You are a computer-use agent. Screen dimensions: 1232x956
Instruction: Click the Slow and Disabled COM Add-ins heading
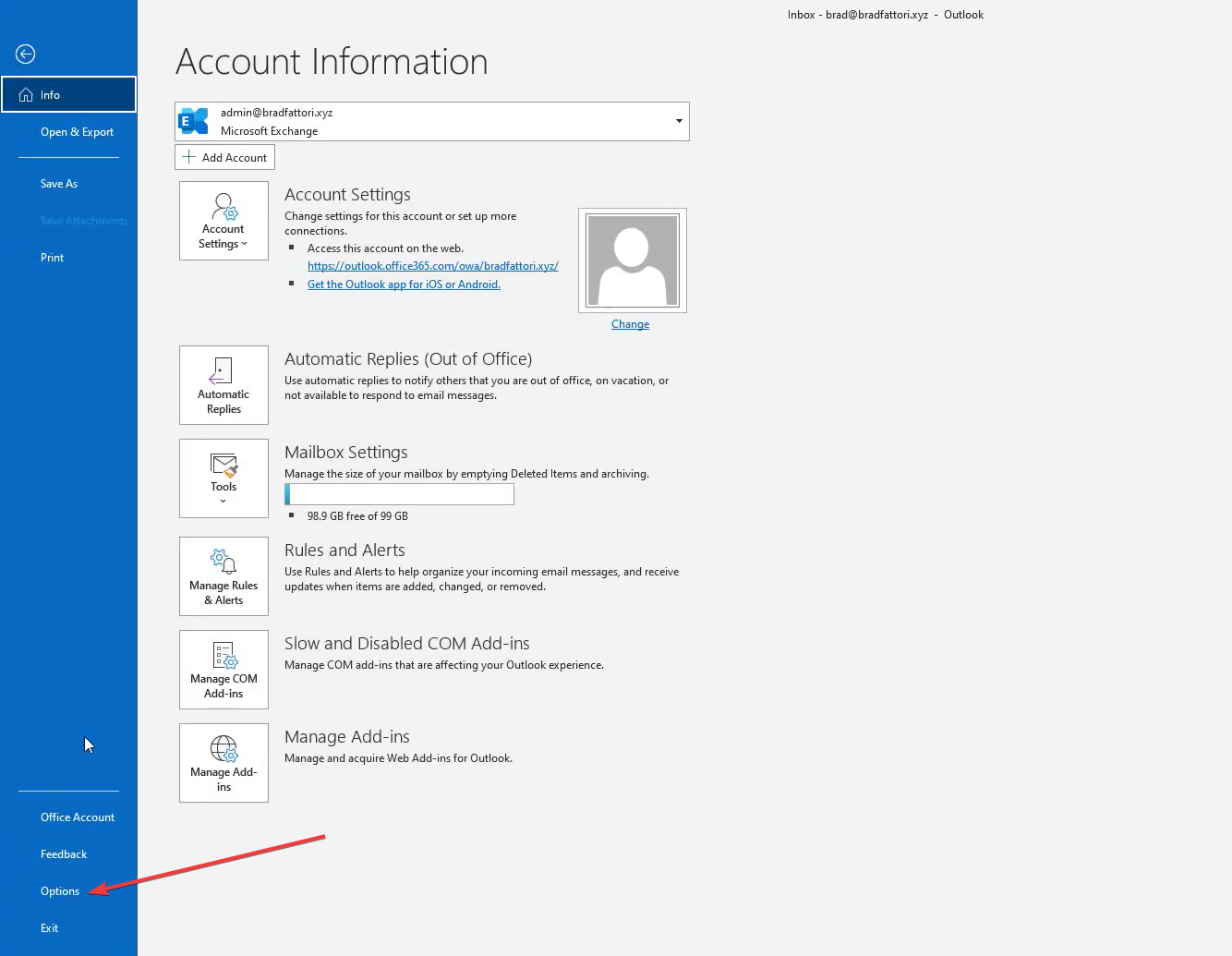[x=407, y=644]
